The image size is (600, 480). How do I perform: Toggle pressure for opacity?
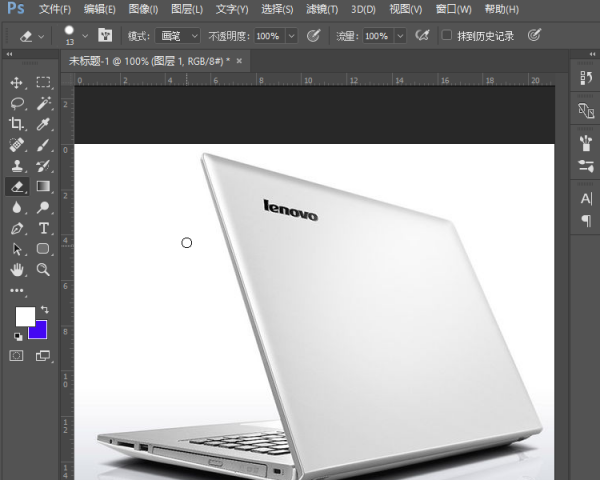coord(313,36)
